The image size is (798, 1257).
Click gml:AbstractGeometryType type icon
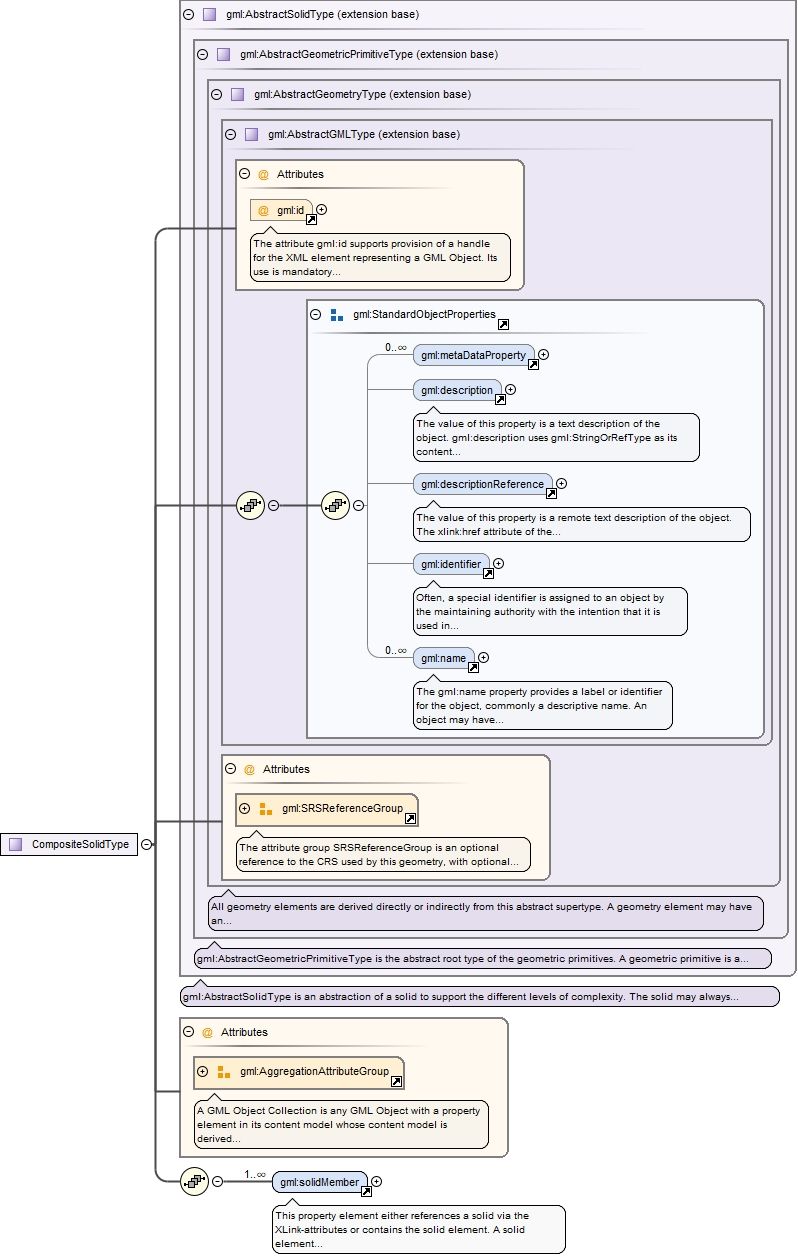237,95
